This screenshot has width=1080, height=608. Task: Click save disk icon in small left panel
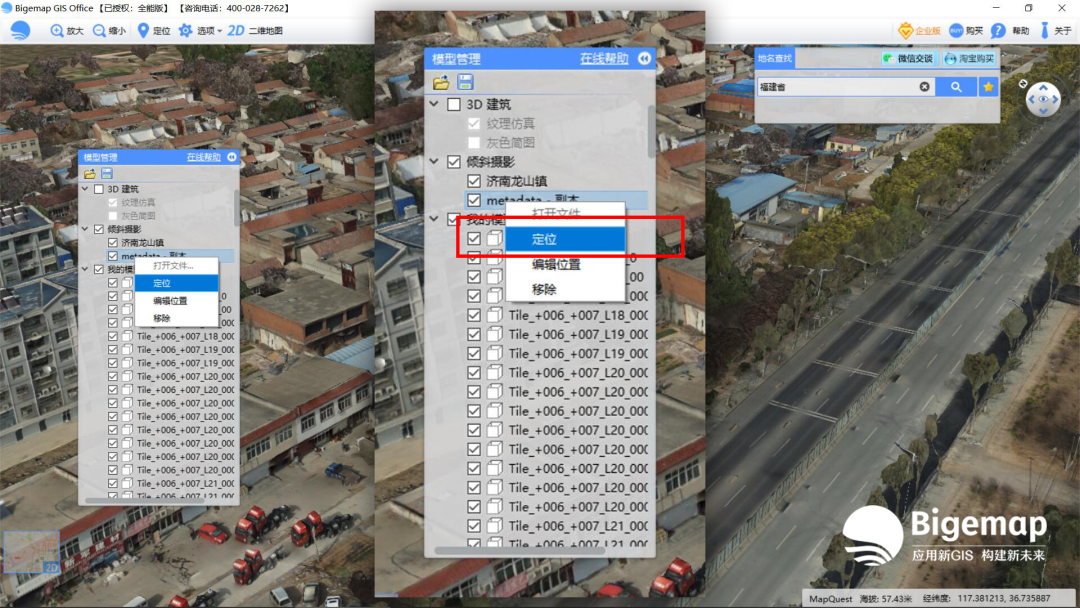(x=107, y=174)
